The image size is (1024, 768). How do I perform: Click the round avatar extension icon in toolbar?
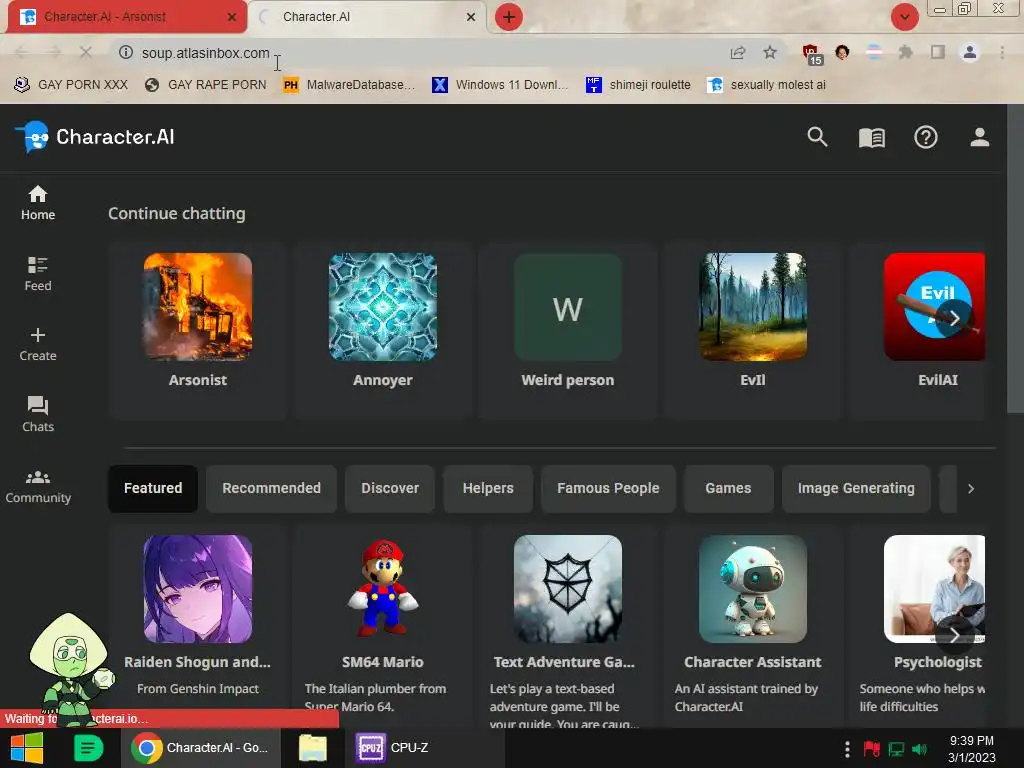(842, 52)
